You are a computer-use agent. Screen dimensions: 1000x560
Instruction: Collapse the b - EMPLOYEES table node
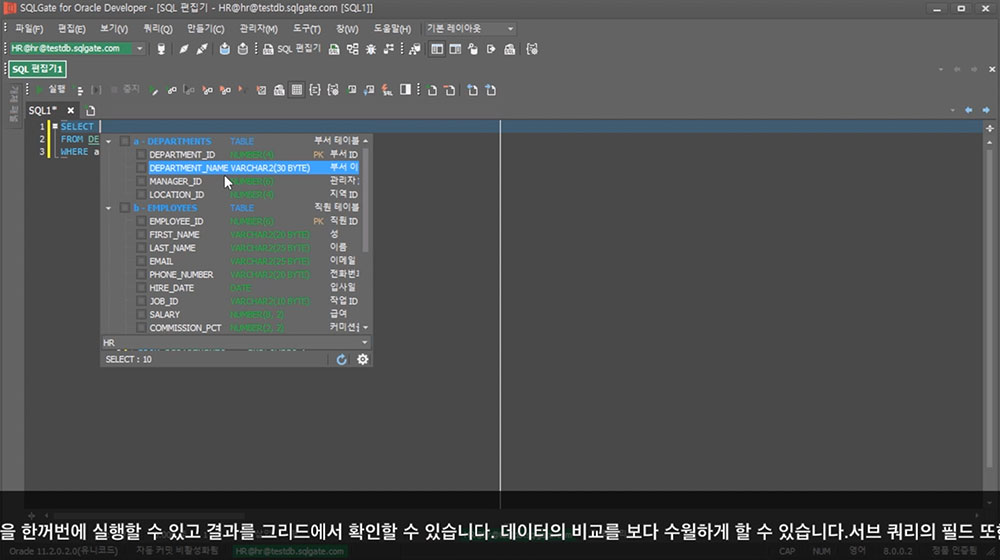108,208
